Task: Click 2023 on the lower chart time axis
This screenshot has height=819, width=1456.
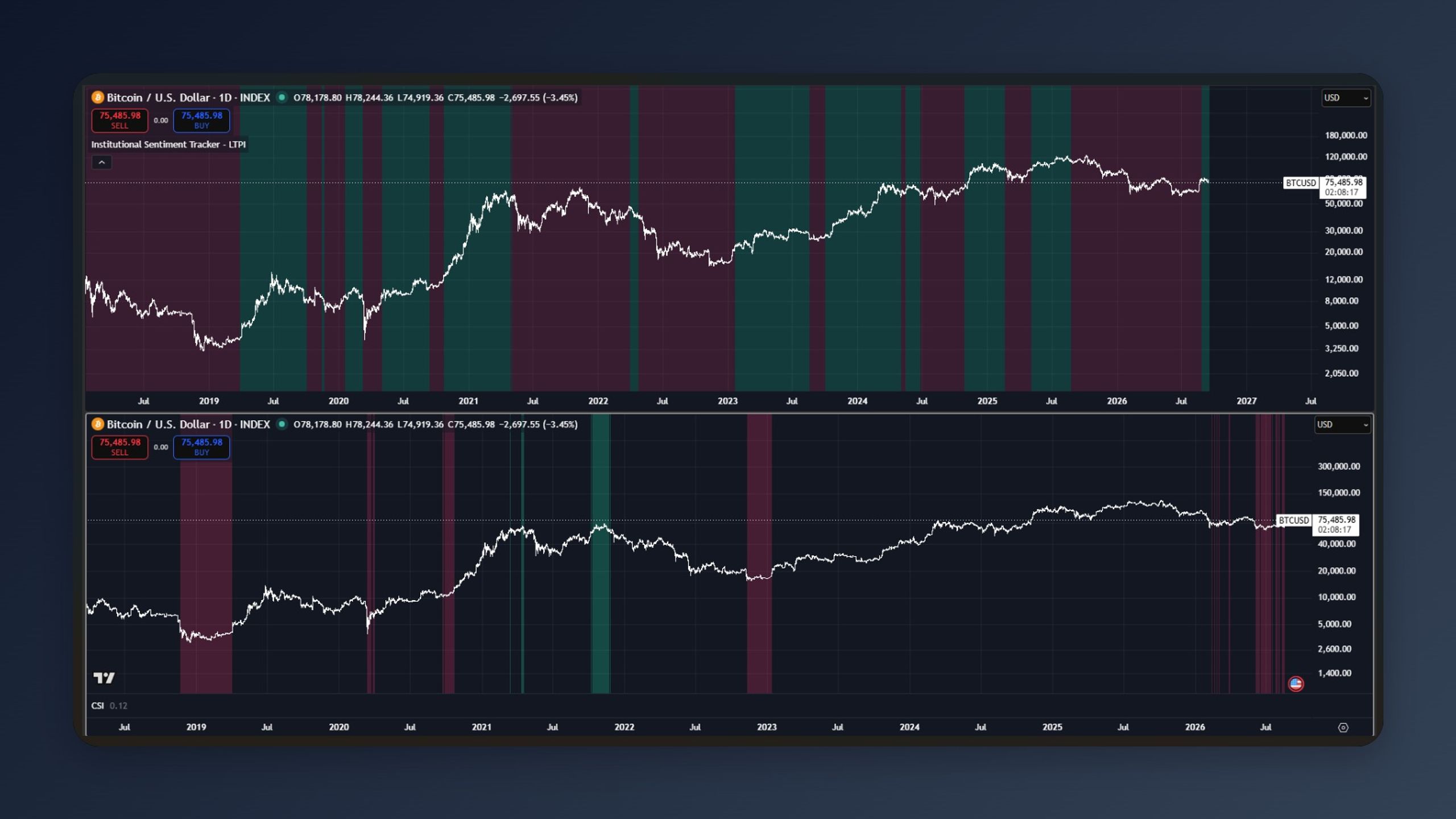Action: click(x=767, y=727)
